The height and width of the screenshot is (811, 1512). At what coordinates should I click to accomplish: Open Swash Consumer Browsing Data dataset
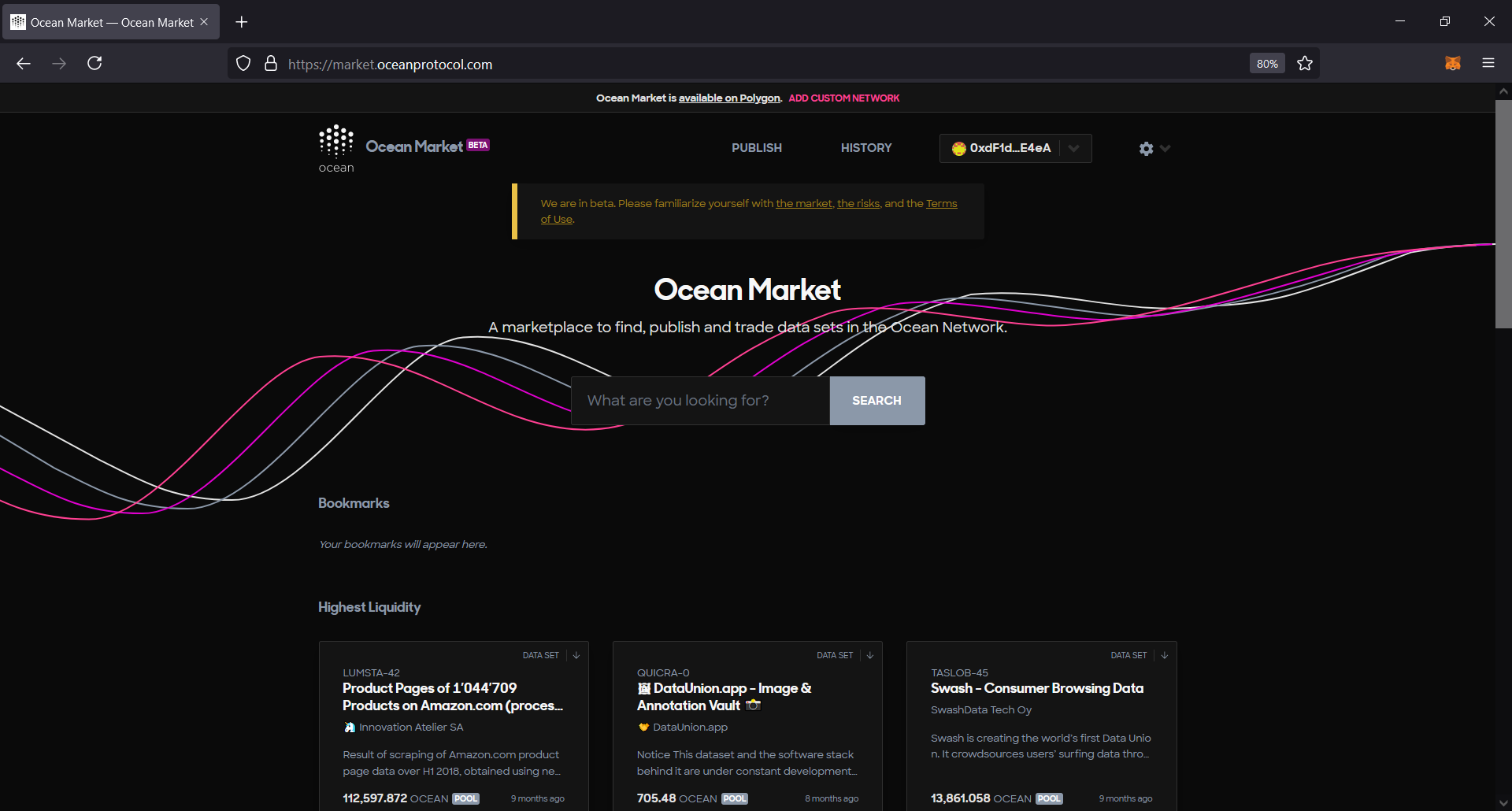[1037, 688]
